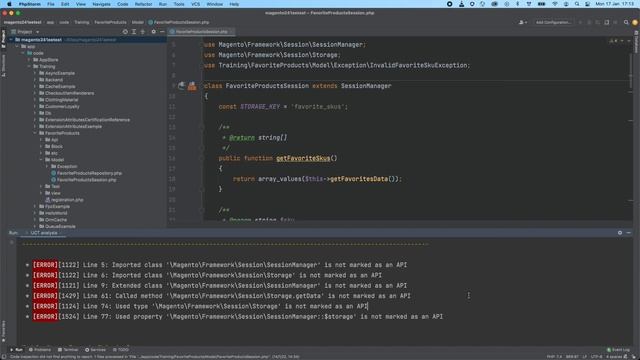This screenshot has width=640, height=360.
Task: Open the Event Log button
Action: pyautogui.click(x=618, y=350)
